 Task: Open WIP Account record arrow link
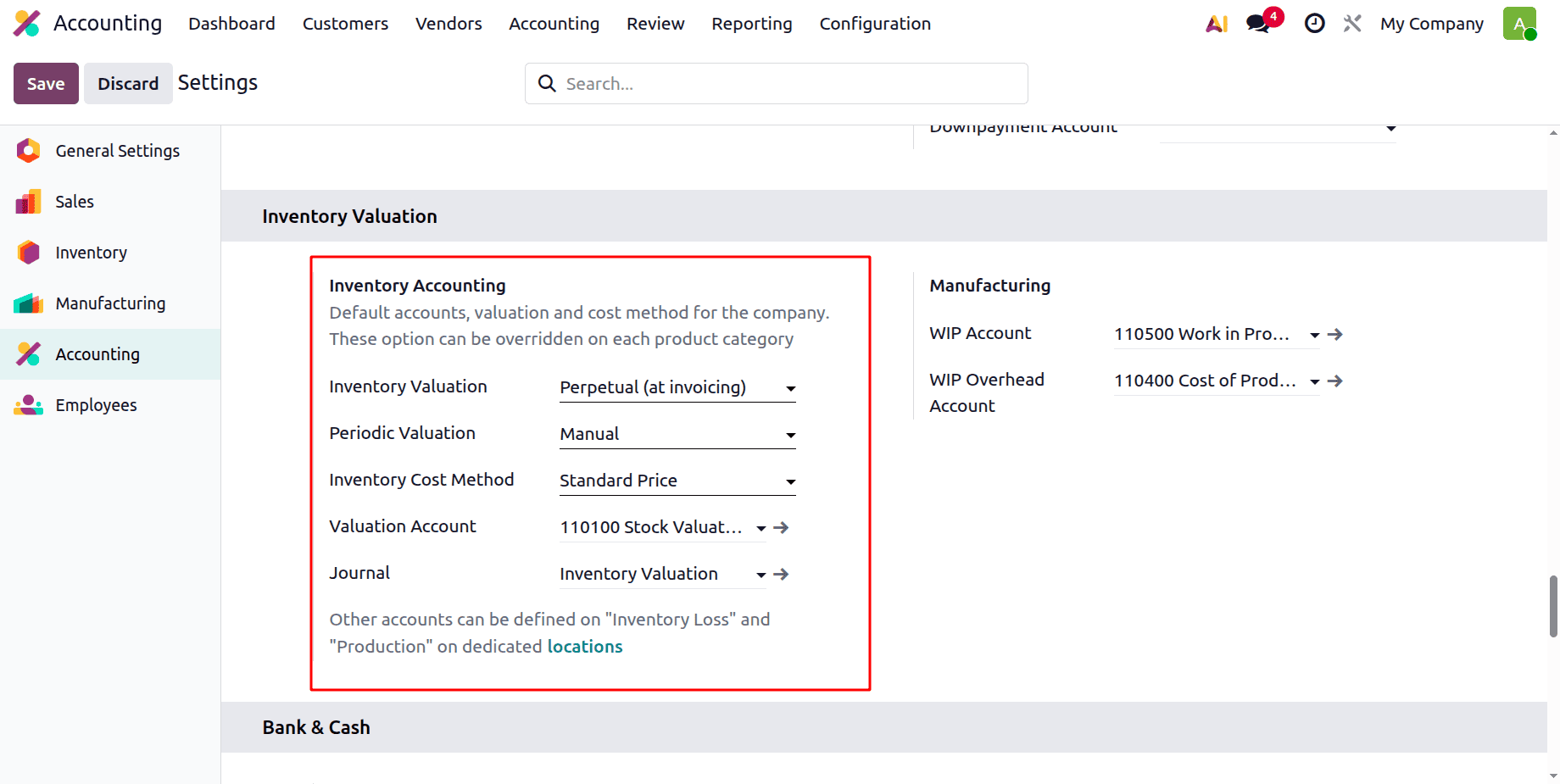point(1335,334)
